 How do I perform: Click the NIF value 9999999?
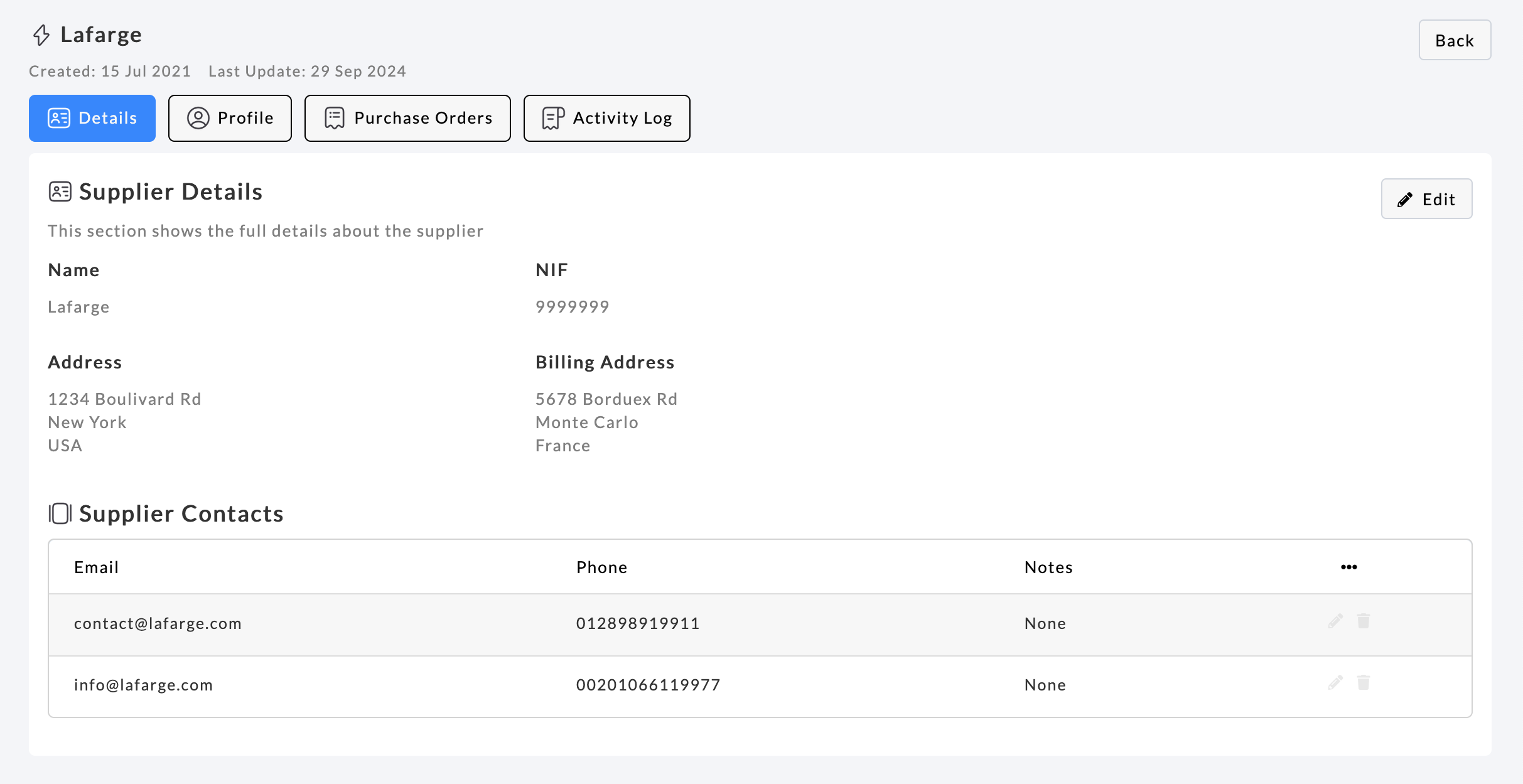tap(572, 307)
